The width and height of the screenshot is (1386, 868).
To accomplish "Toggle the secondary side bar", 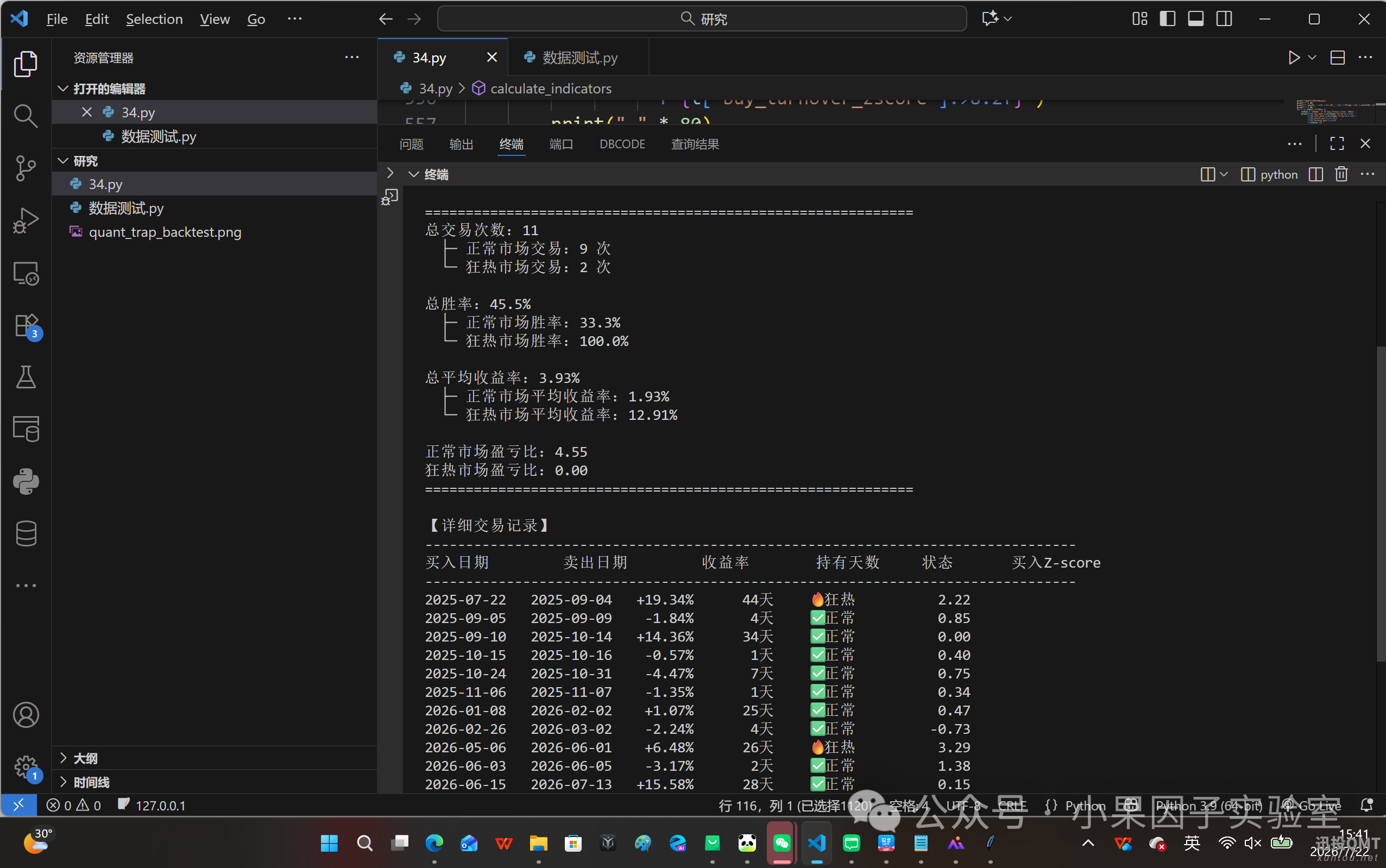I will coord(1224,18).
